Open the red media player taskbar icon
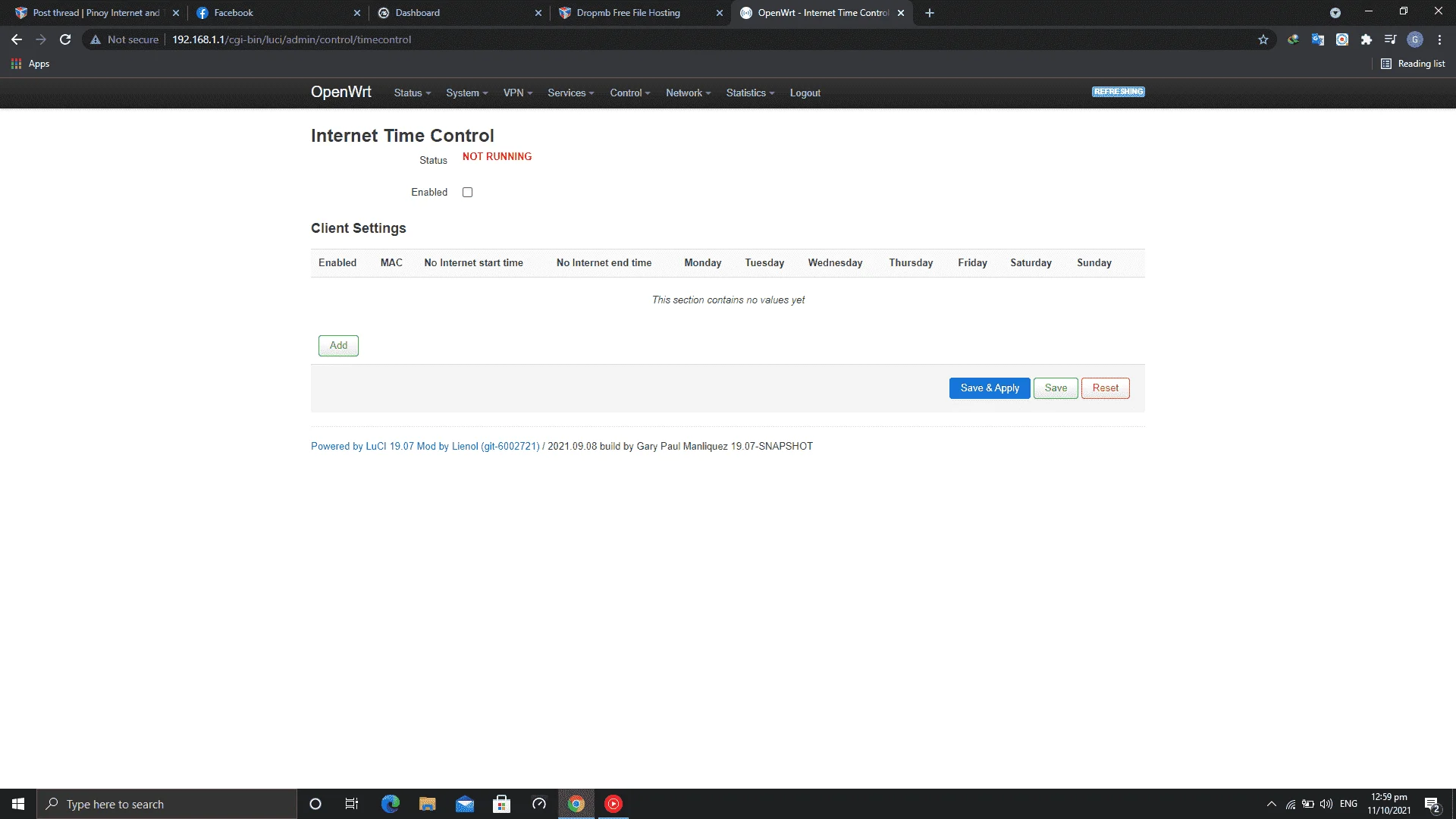Image resolution: width=1456 pixels, height=819 pixels. coord(613,804)
